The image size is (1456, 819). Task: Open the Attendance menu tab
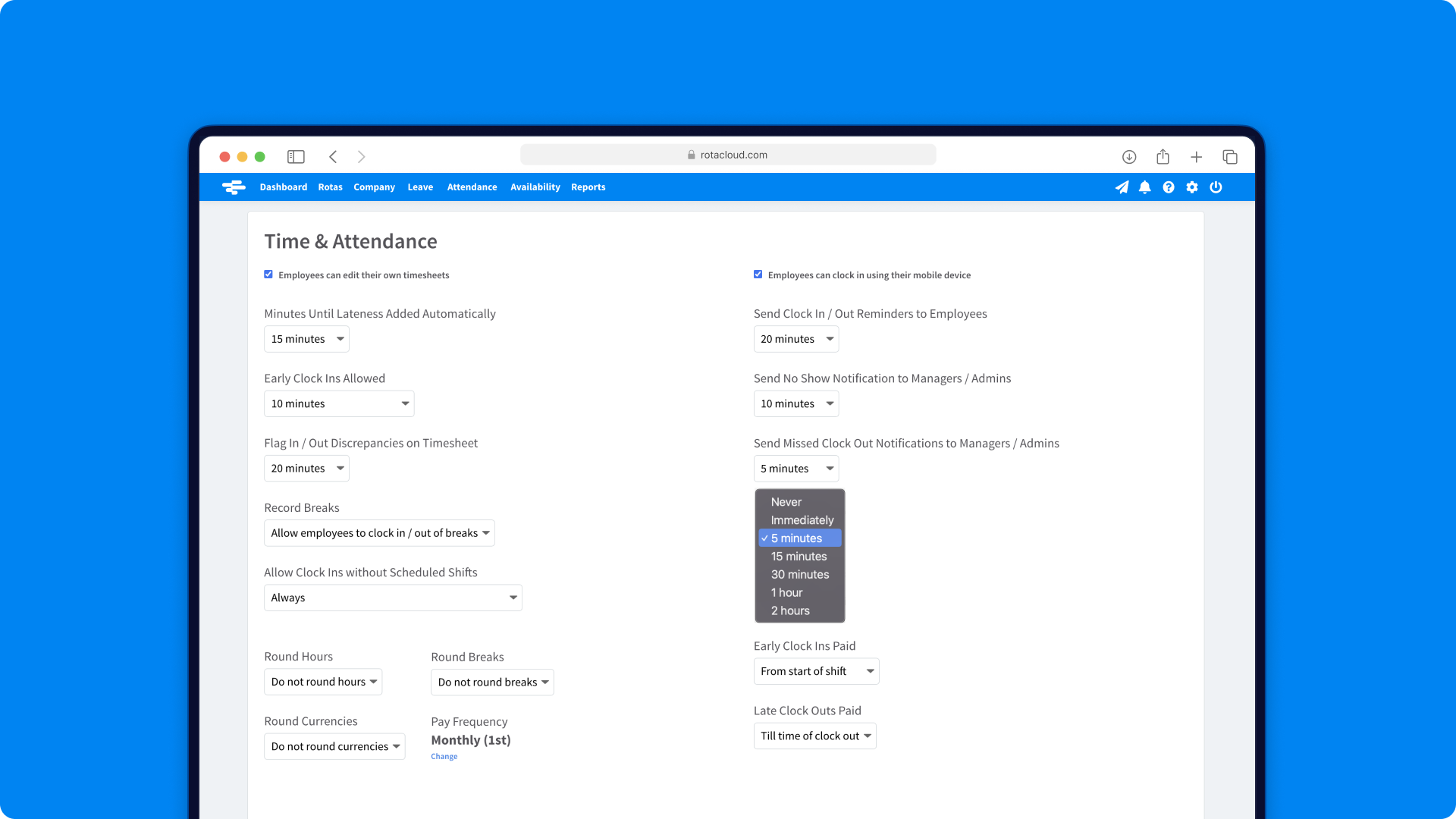[472, 187]
